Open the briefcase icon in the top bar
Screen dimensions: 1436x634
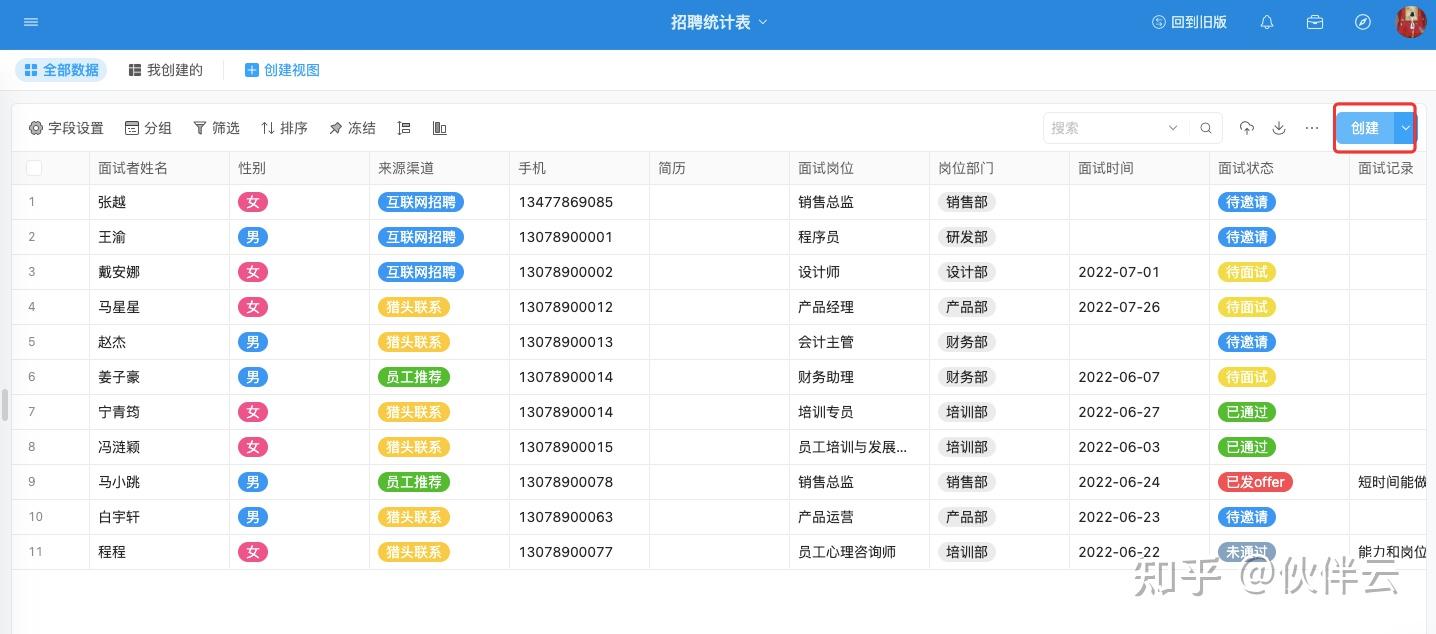tap(1315, 22)
